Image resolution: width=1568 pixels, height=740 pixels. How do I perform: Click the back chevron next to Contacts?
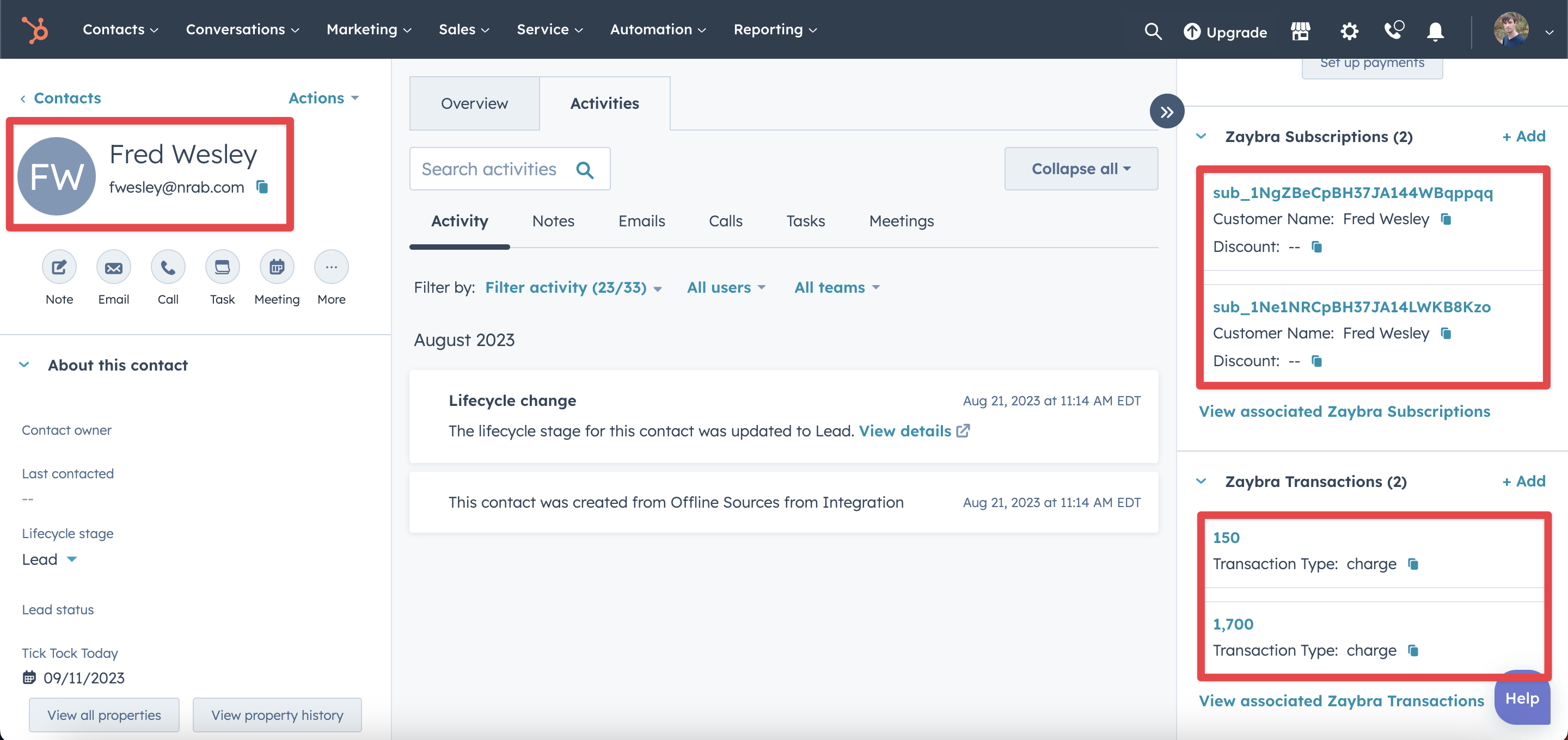tap(23, 98)
